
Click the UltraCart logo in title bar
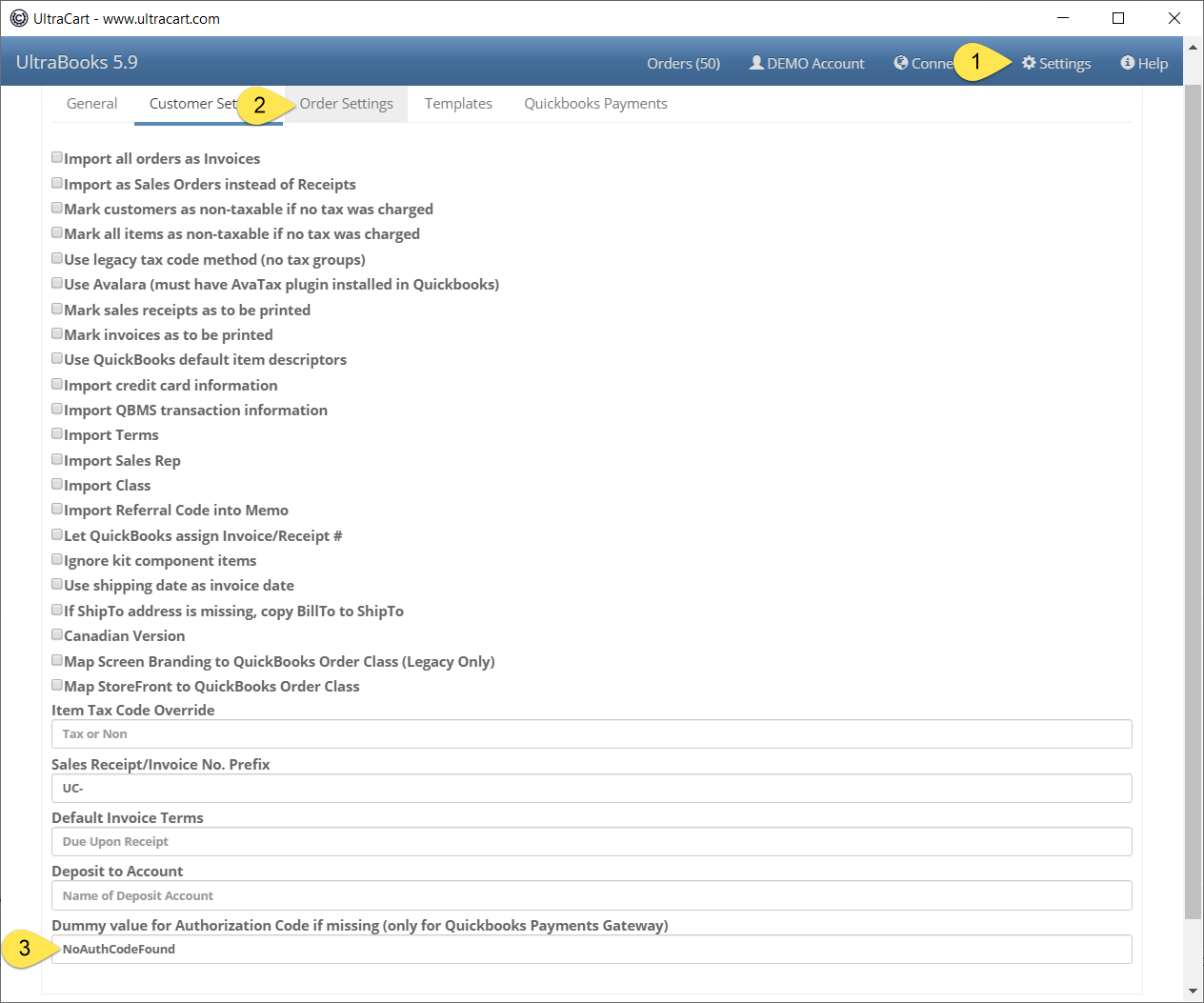click(x=19, y=18)
